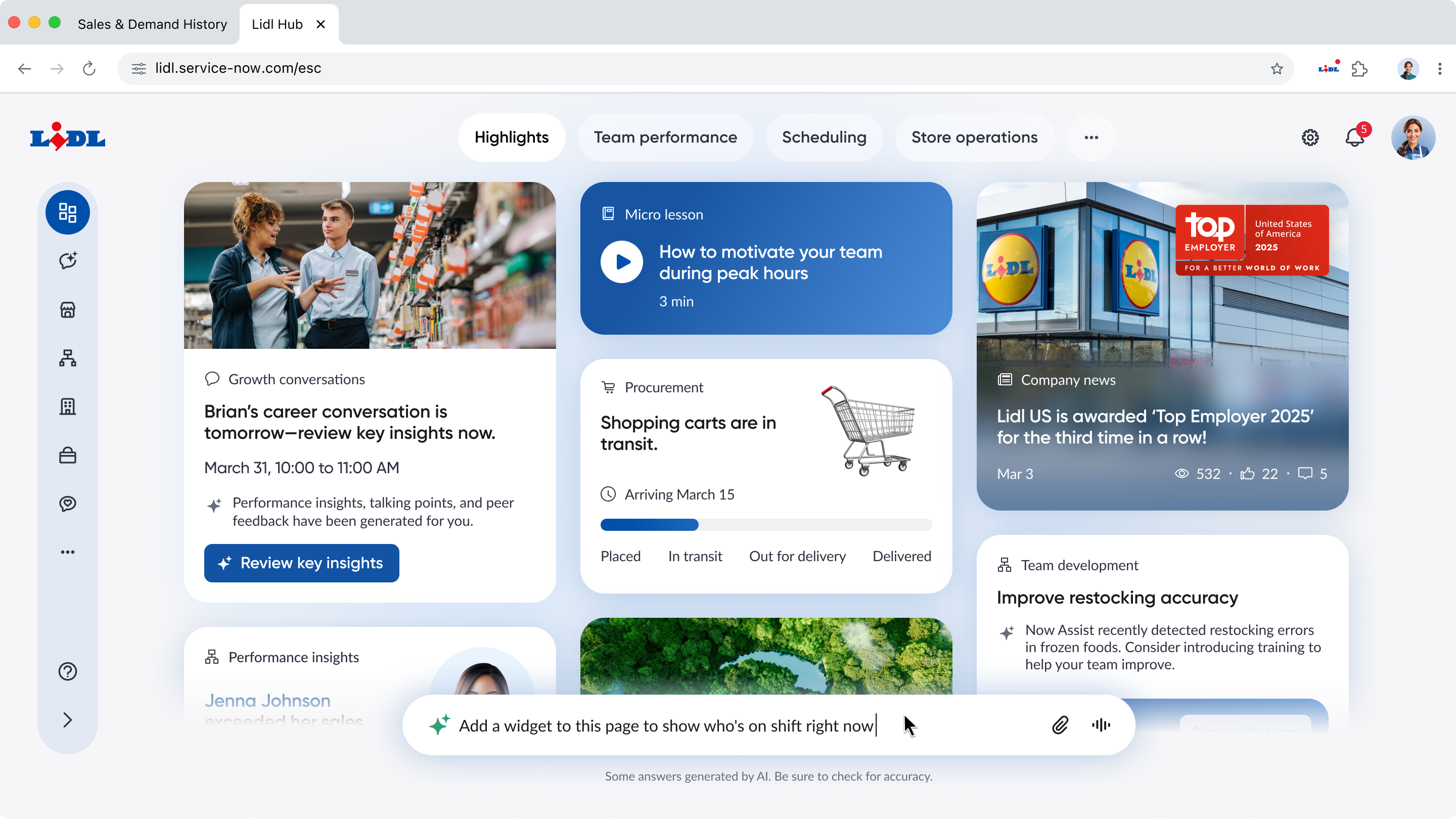Open the AI chat sparkle icon in sidebar

tap(67, 260)
